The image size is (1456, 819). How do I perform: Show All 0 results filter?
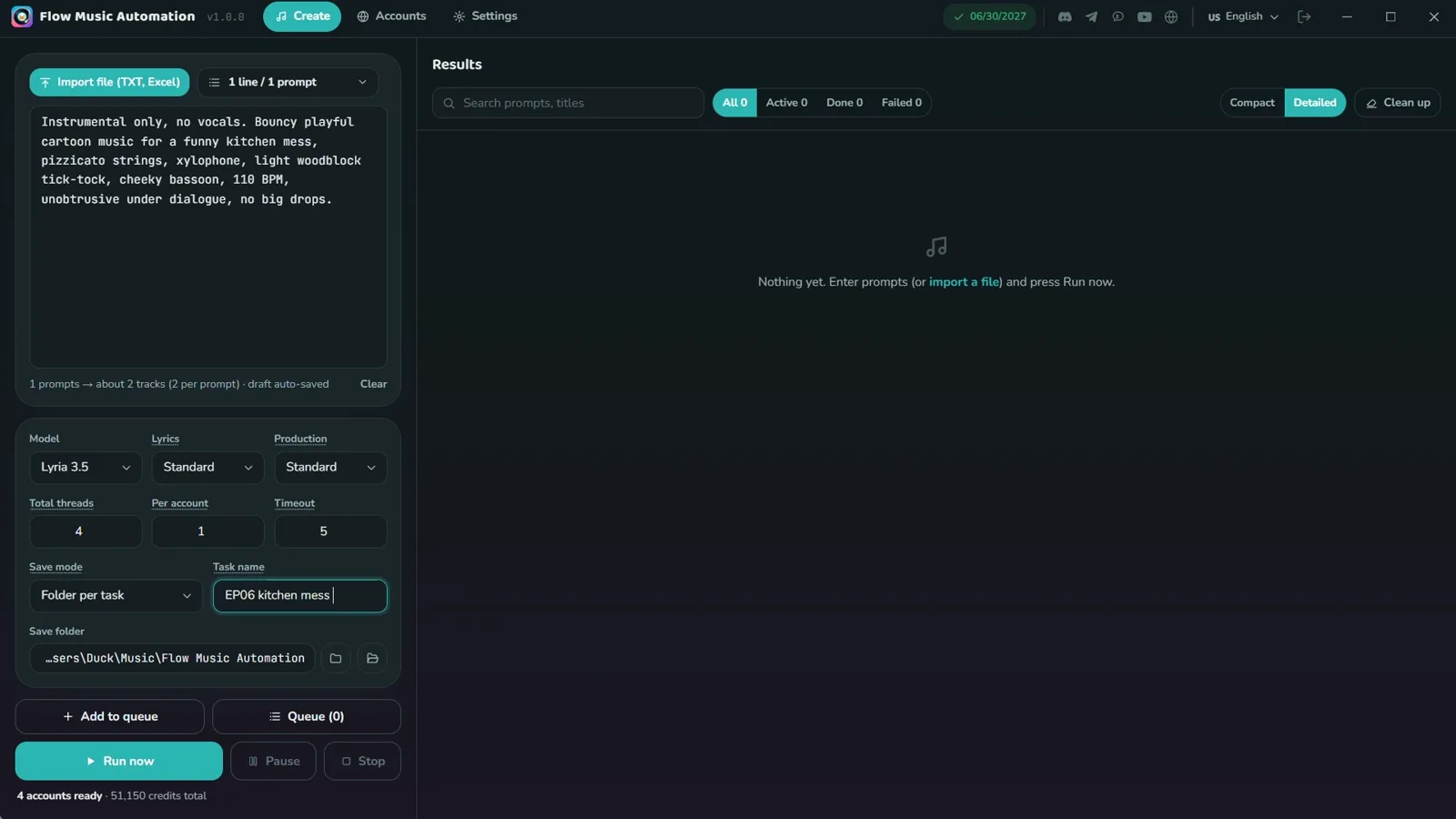pos(734,103)
